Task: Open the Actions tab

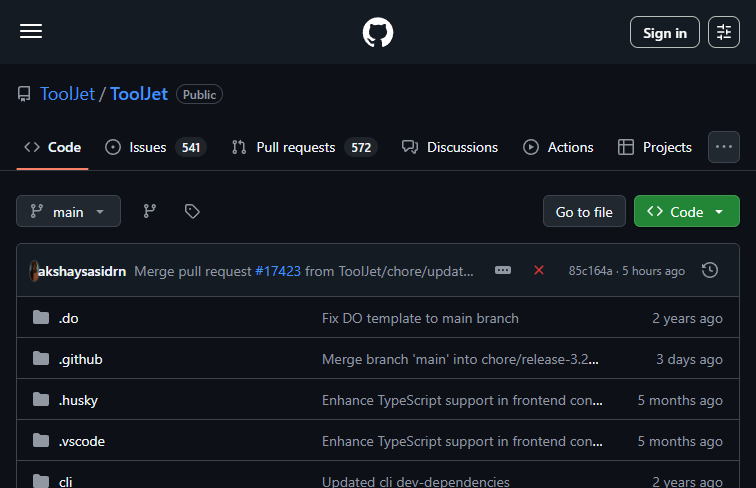Action: [558, 147]
